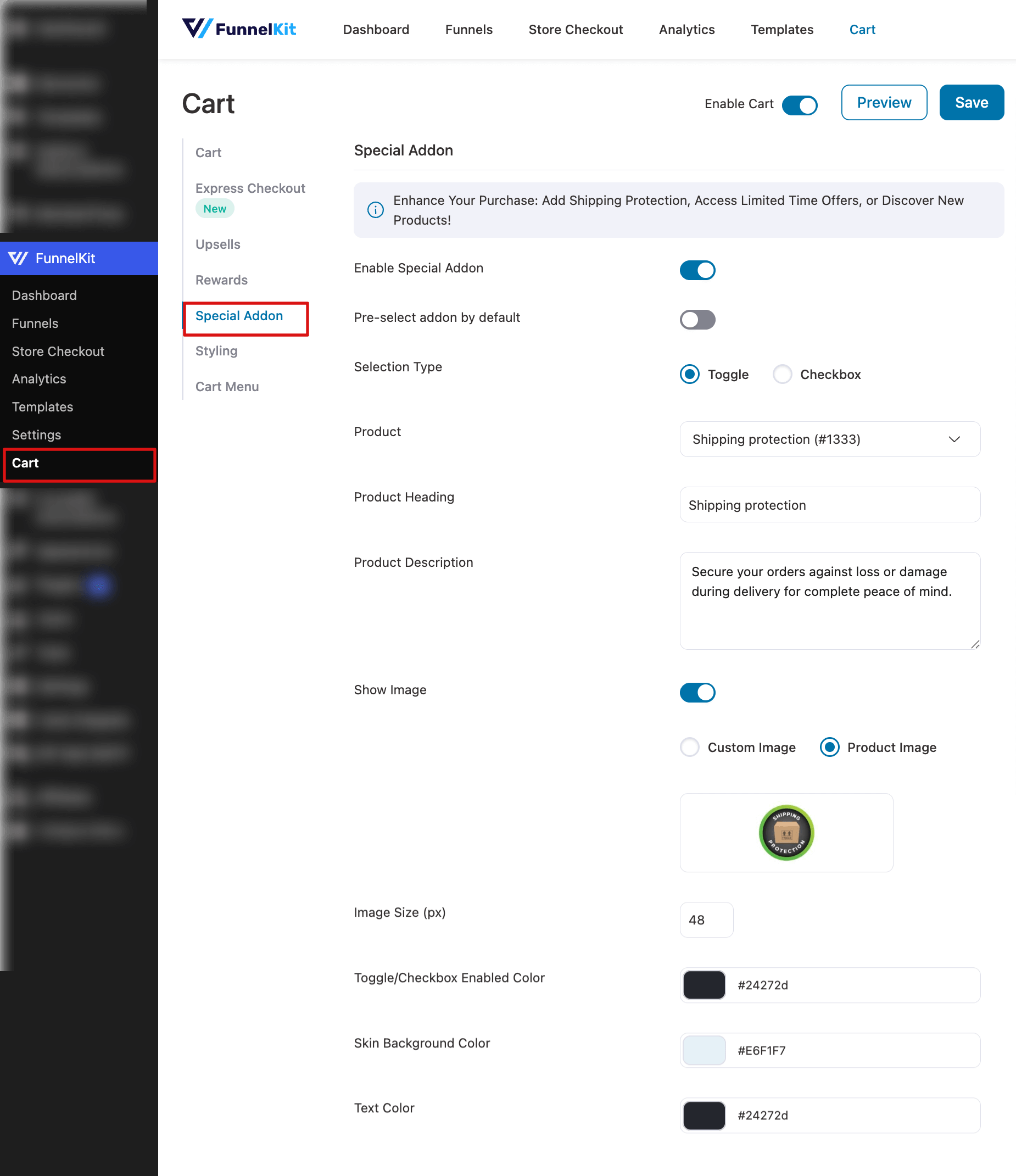The image size is (1016, 1176).
Task: Click the Preview button
Action: pos(884,103)
